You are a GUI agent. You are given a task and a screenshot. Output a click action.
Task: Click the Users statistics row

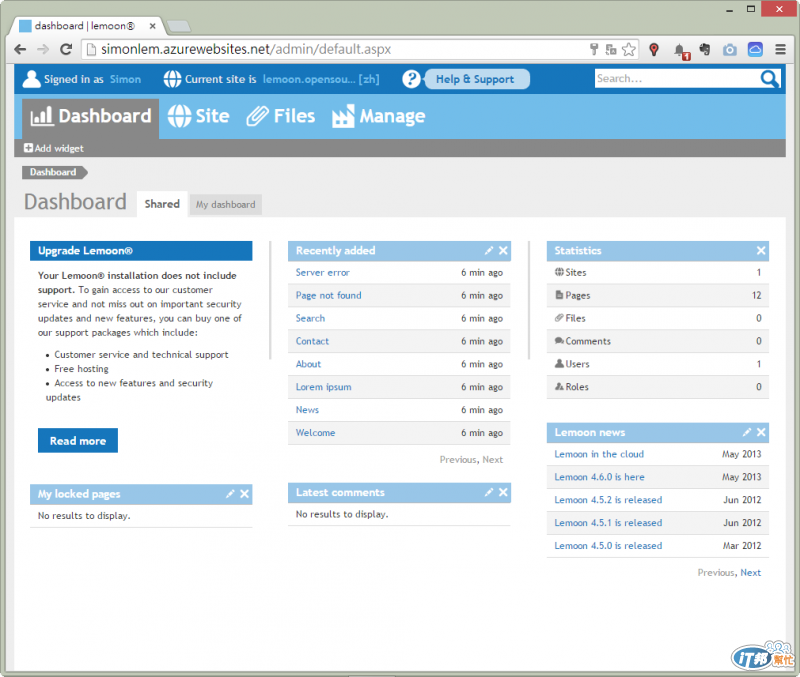click(658, 364)
